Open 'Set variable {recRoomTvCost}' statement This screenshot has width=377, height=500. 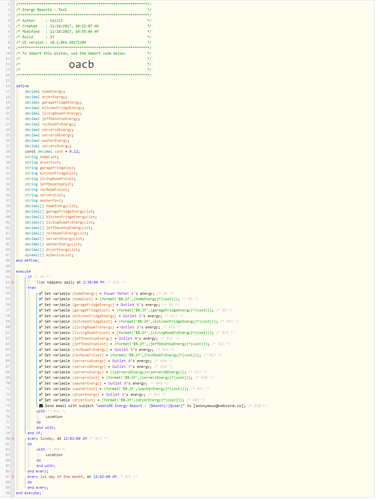coord(120,356)
